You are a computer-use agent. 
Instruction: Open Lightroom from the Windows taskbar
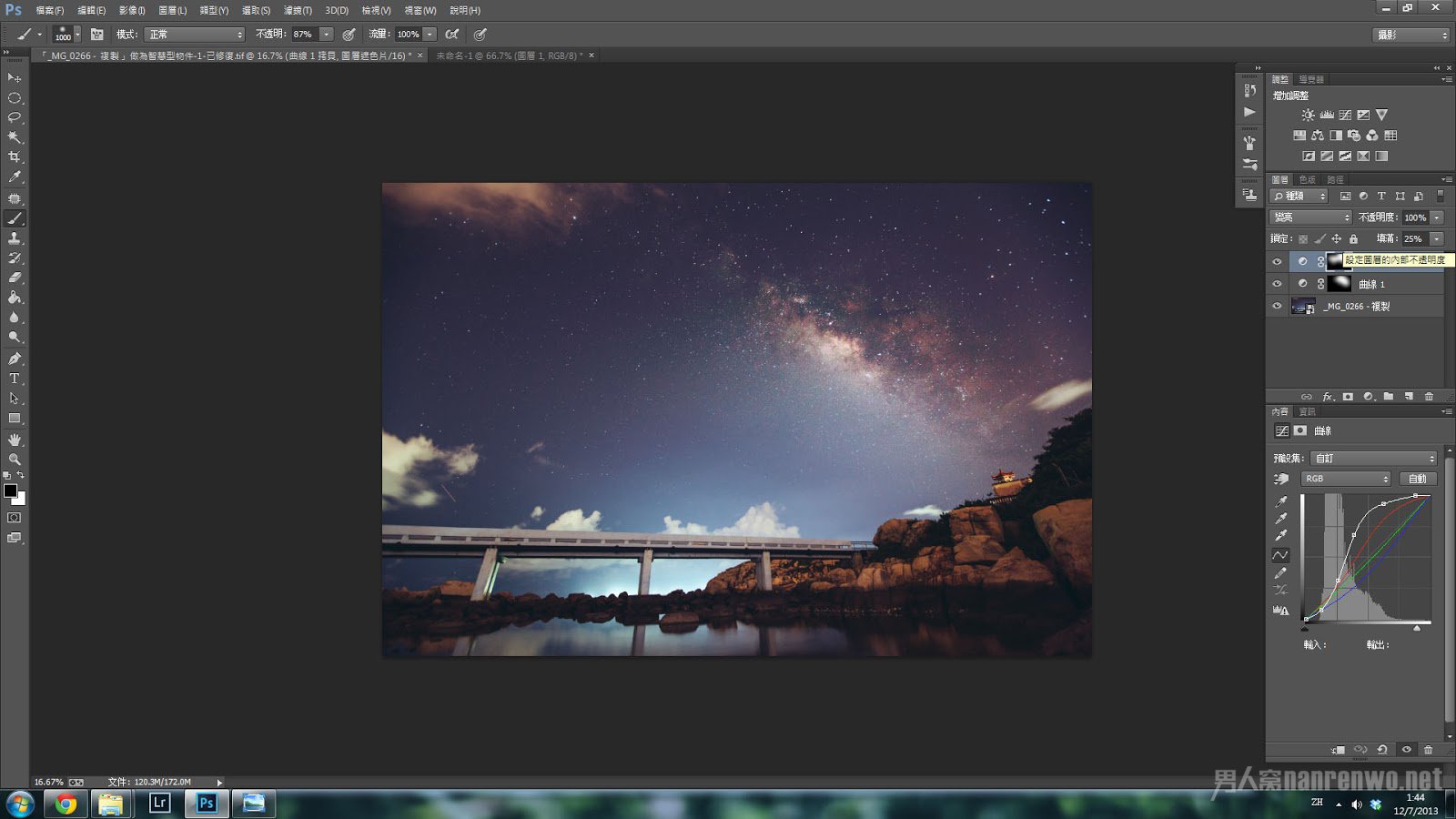point(159,803)
